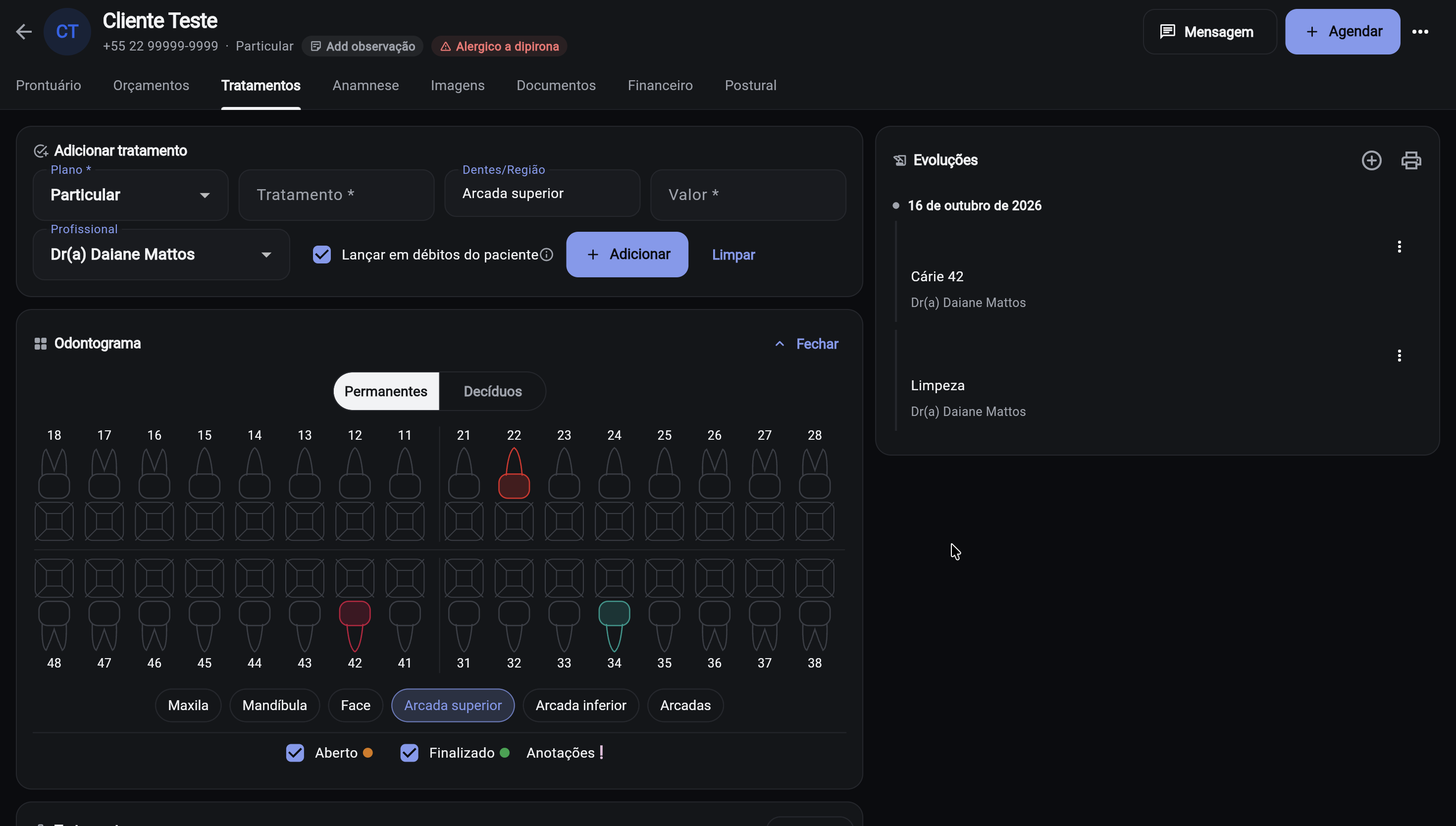The image size is (1456, 826).
Task: Uncheck Lançar em débitos do paciente
Action: [x=321, y=255]
